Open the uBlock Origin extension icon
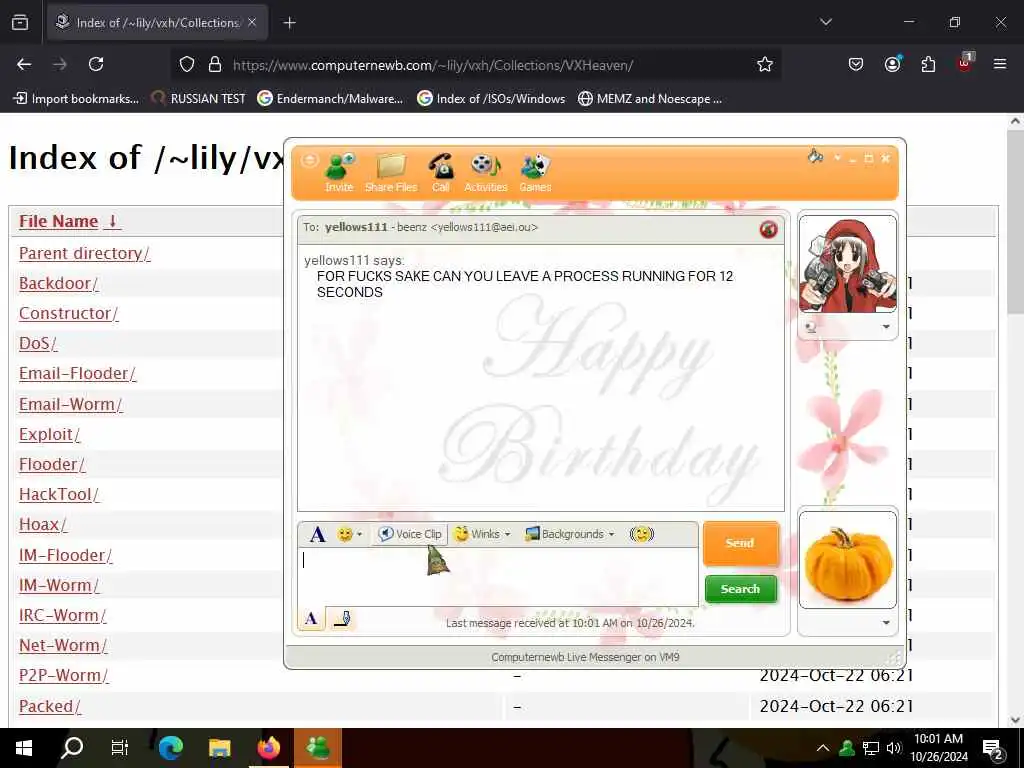 coord(965,63)
